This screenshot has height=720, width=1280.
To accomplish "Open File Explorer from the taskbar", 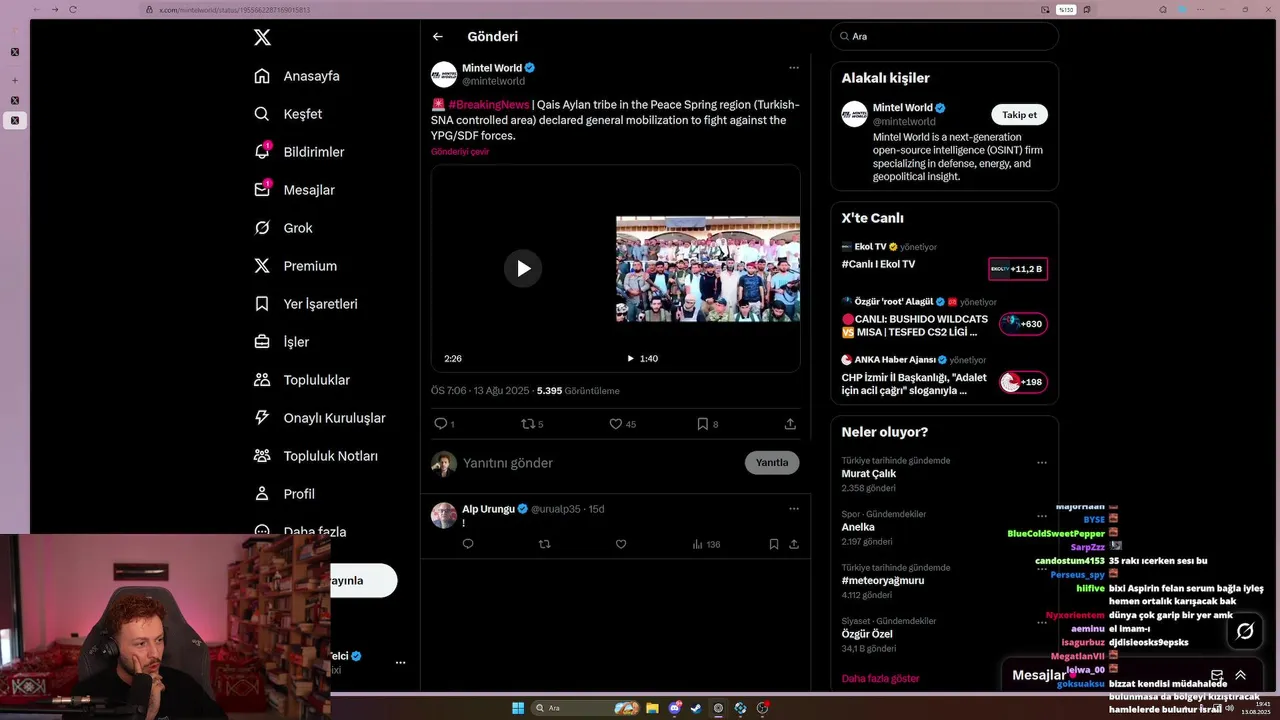I will click(x=652, y=708).
